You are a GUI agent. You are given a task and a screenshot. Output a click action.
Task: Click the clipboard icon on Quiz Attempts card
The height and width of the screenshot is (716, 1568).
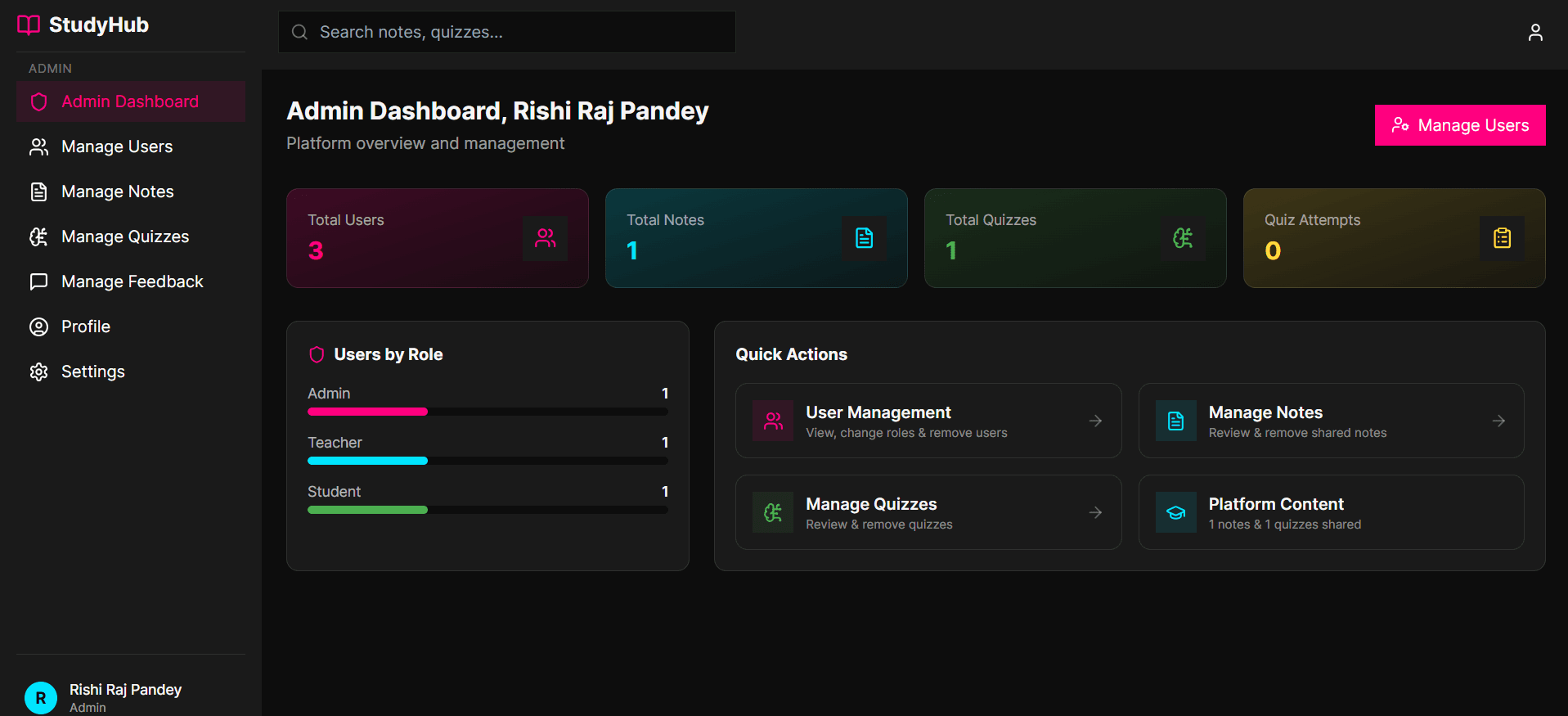(x=1503, y=238)
